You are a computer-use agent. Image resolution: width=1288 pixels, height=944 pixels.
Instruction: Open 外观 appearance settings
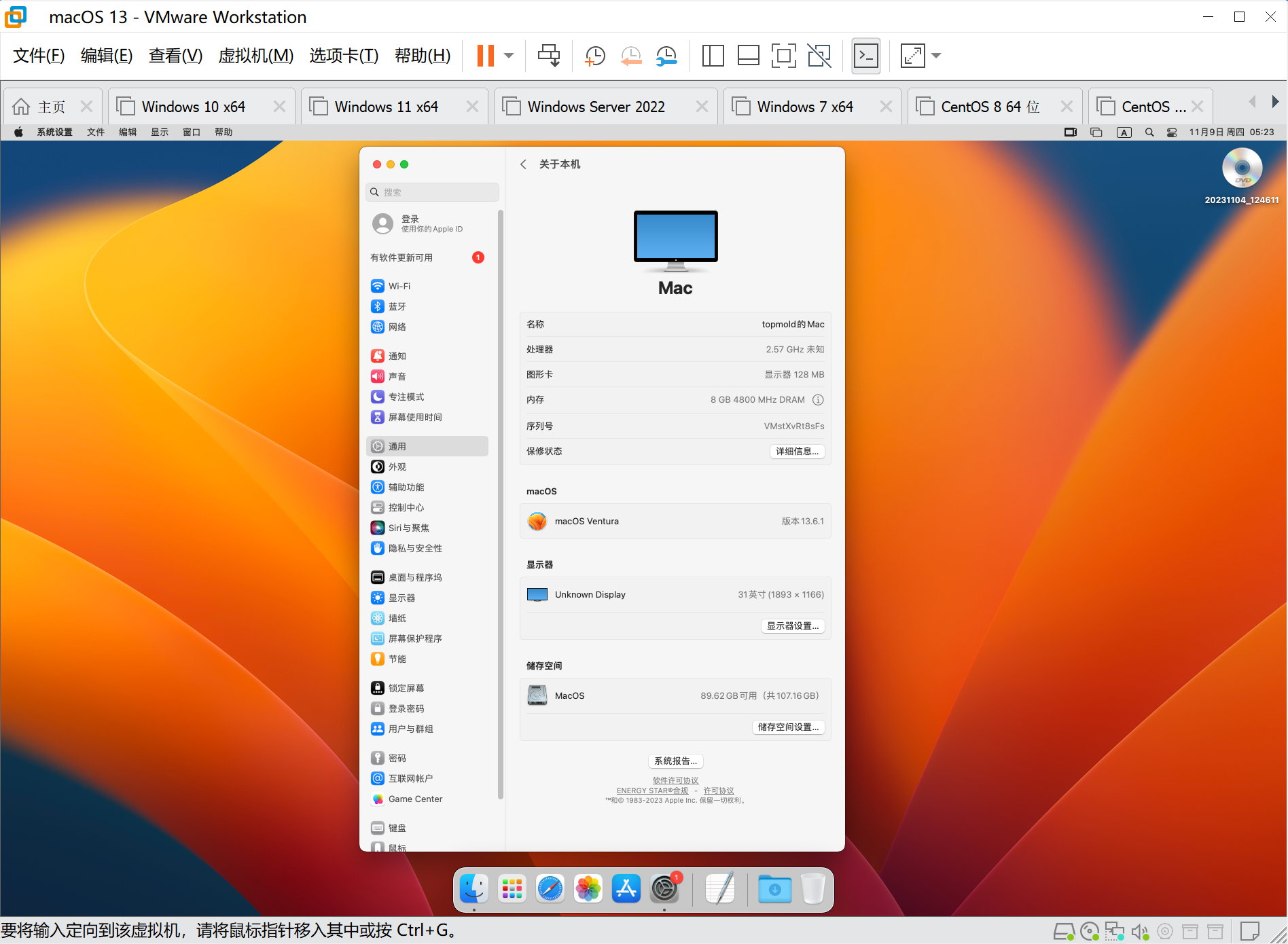pos(427,467)
